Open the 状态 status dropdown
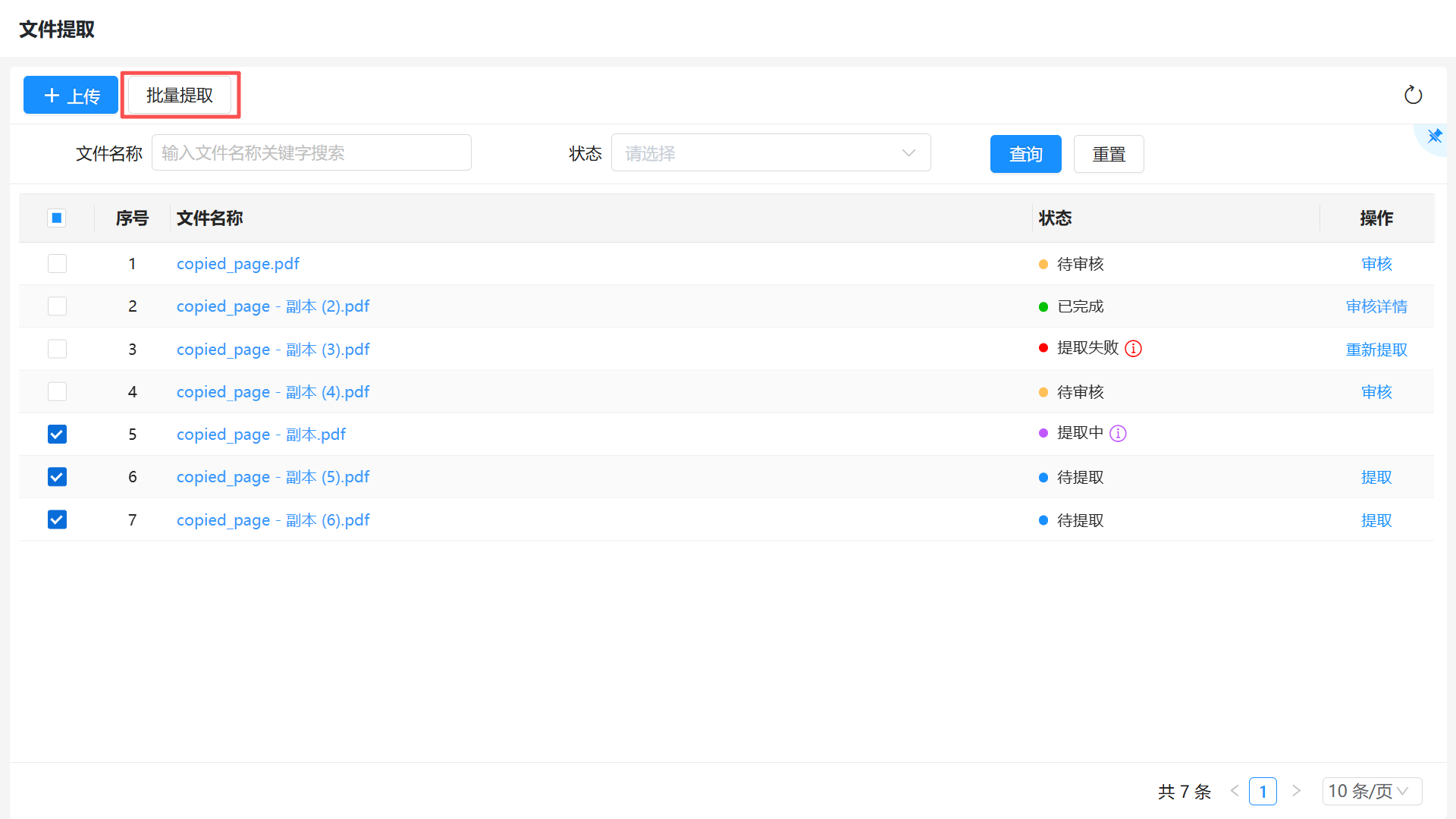Screen dimensions: 1456x819 pos(770,153)
